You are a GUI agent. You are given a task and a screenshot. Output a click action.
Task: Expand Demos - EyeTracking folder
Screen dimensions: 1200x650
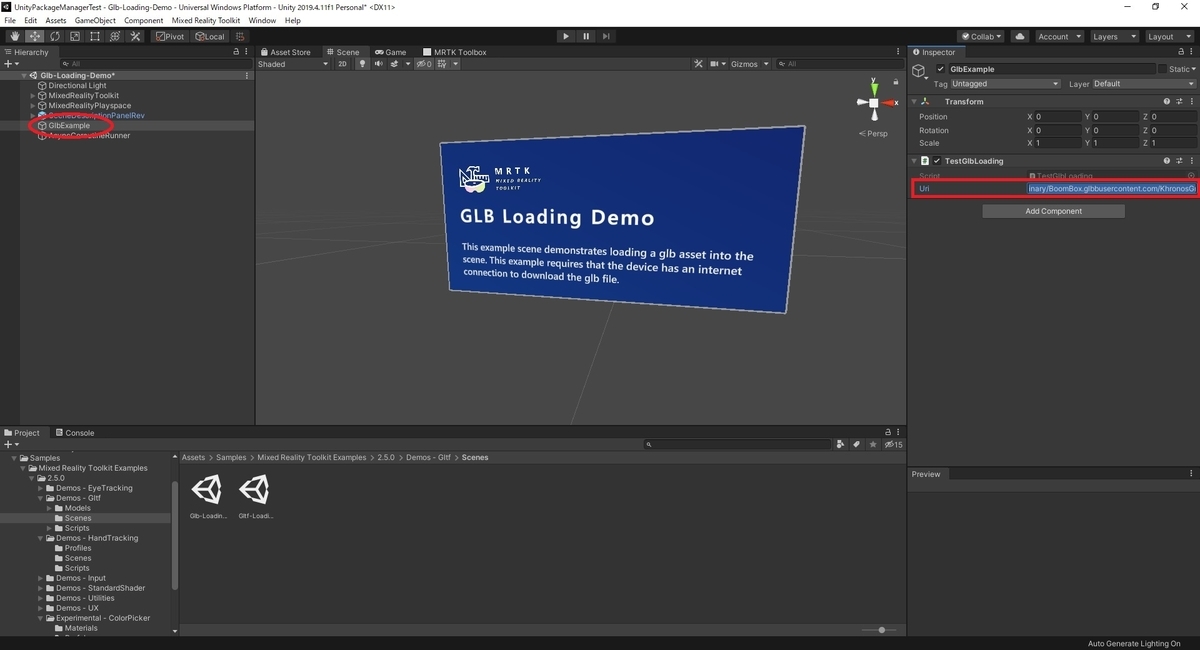pos(40,488)
